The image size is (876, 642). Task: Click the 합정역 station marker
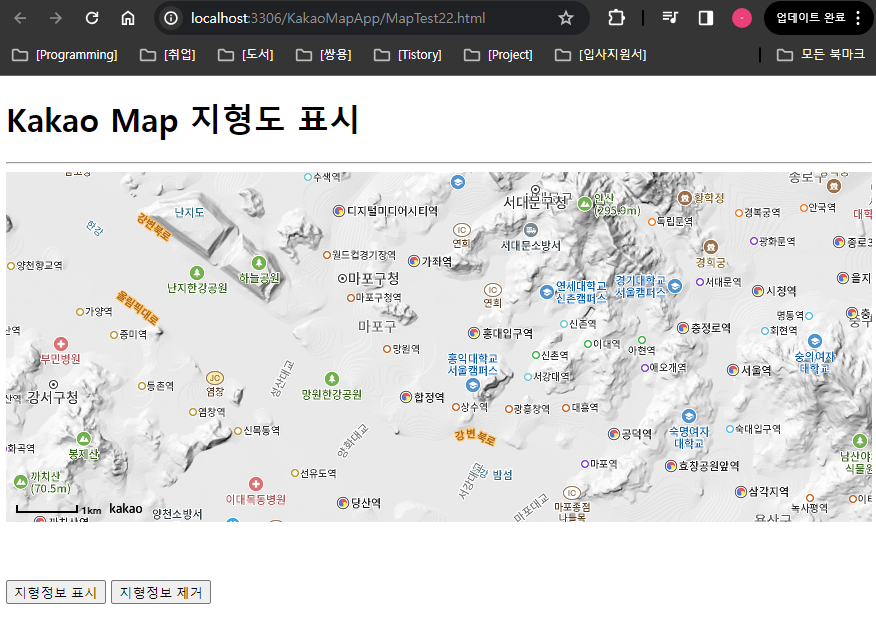(406, 397)
